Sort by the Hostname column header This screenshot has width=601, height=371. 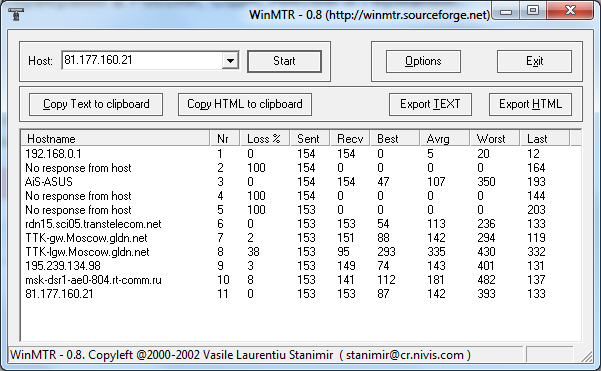coord(115,138)
